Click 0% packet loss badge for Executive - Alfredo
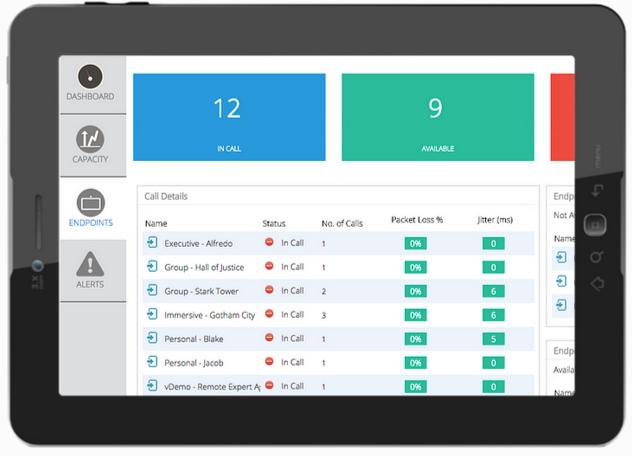 click(x=416, y=244)
